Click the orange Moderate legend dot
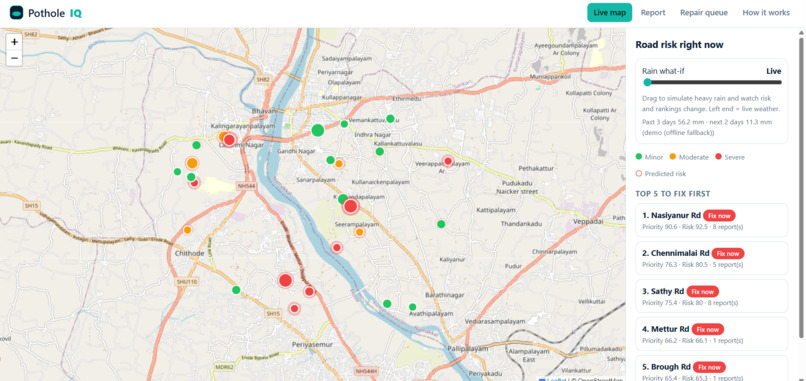 click(x=673, y=157)
